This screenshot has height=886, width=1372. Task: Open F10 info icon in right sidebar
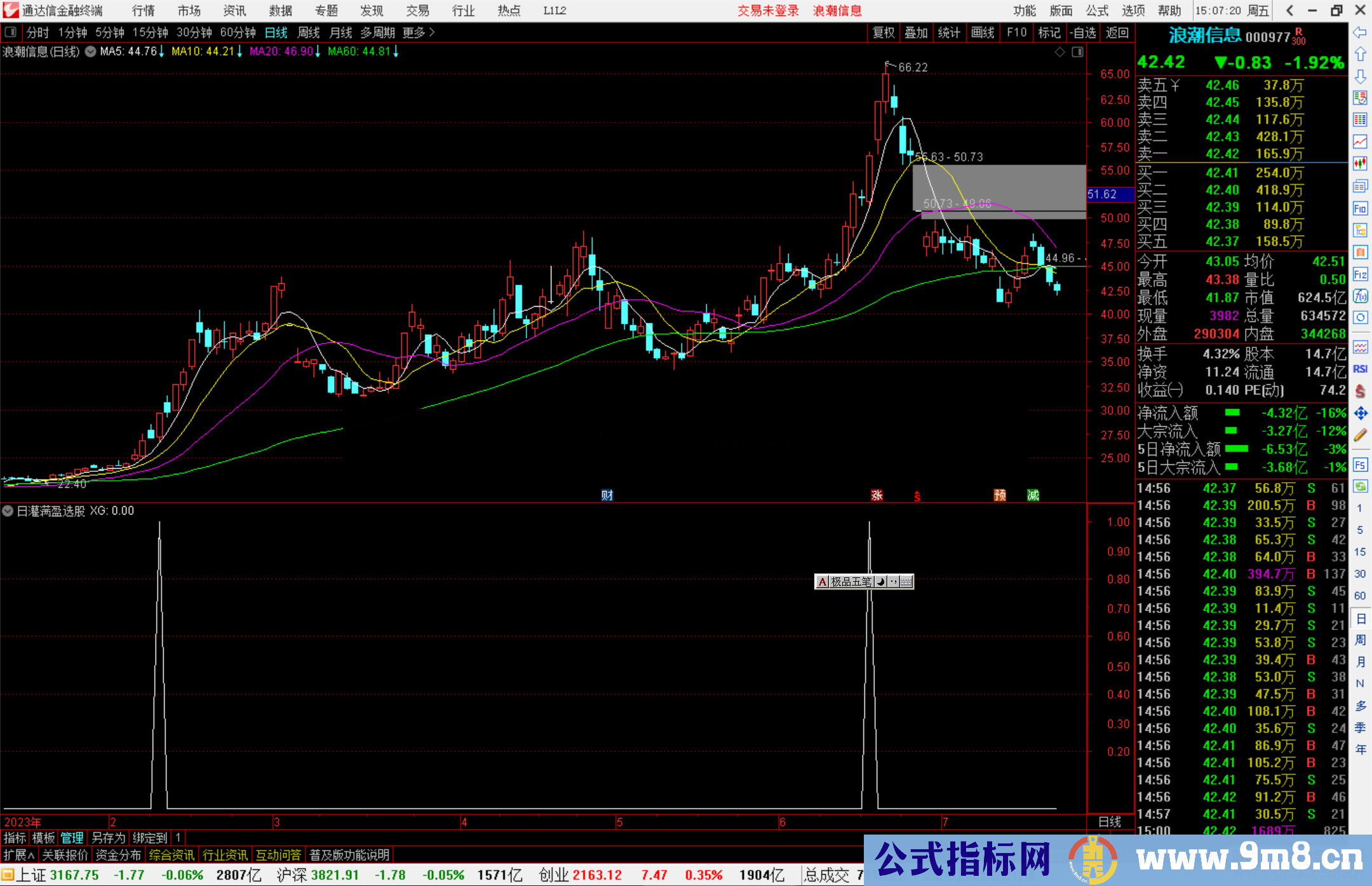(x=1360, y=208)
